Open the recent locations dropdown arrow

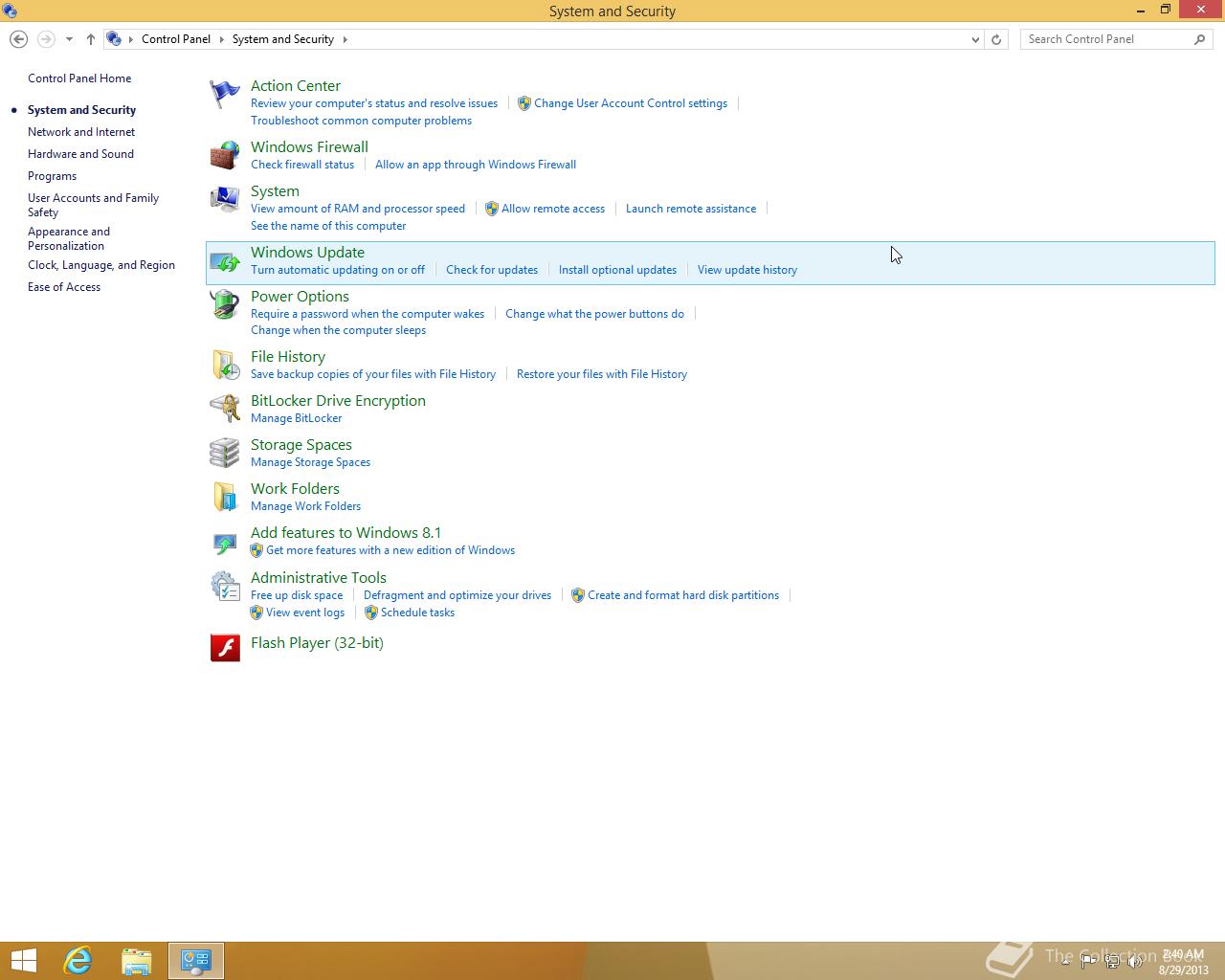point(69,39)
